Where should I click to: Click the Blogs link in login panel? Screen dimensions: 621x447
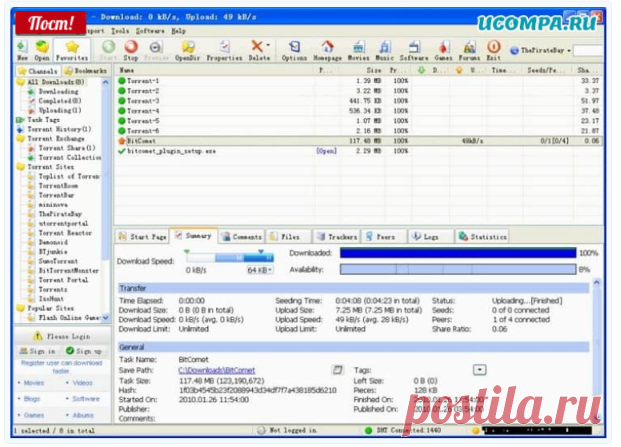pyautogui.click(x=32, y=399)
